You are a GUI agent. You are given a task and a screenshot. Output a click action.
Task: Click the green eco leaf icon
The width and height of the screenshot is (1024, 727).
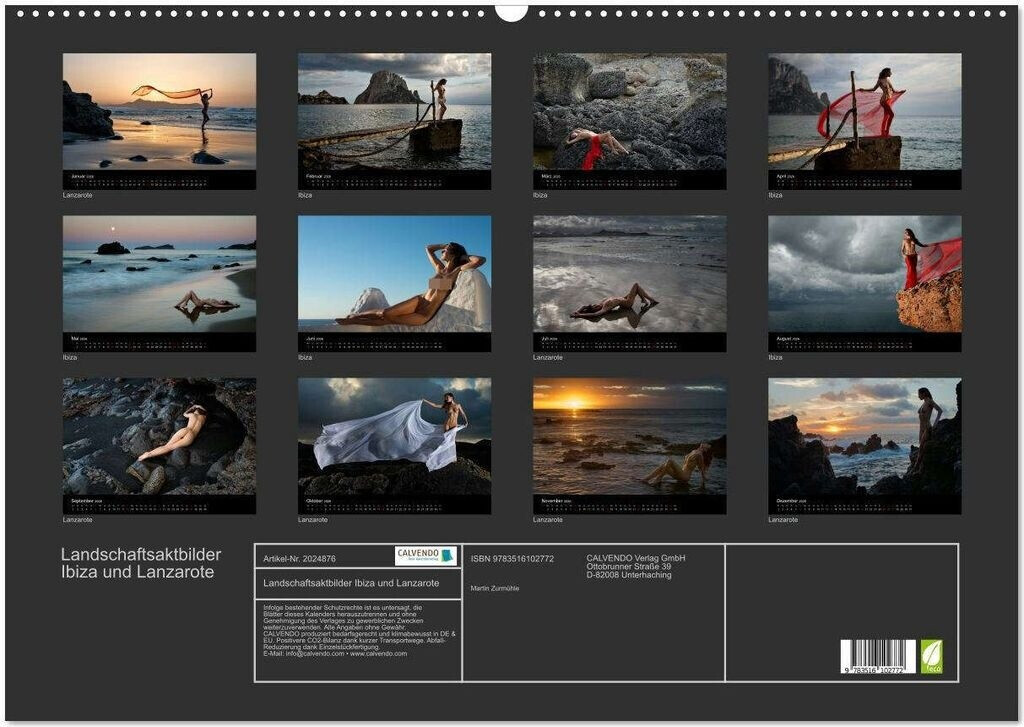(931, 656)
